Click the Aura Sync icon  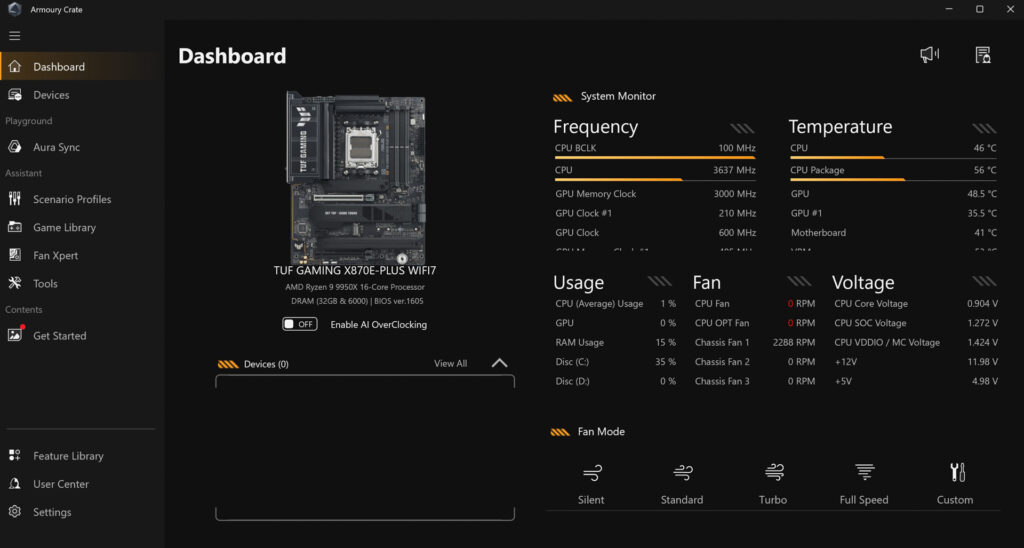14,147
